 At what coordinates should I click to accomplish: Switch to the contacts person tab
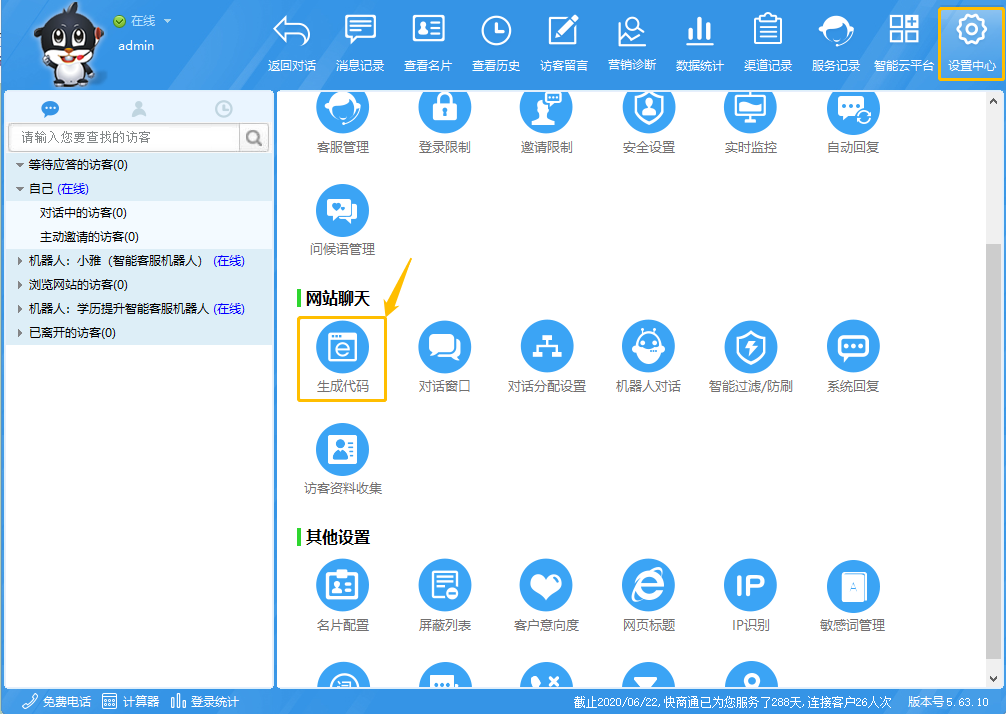pos(138,109)
